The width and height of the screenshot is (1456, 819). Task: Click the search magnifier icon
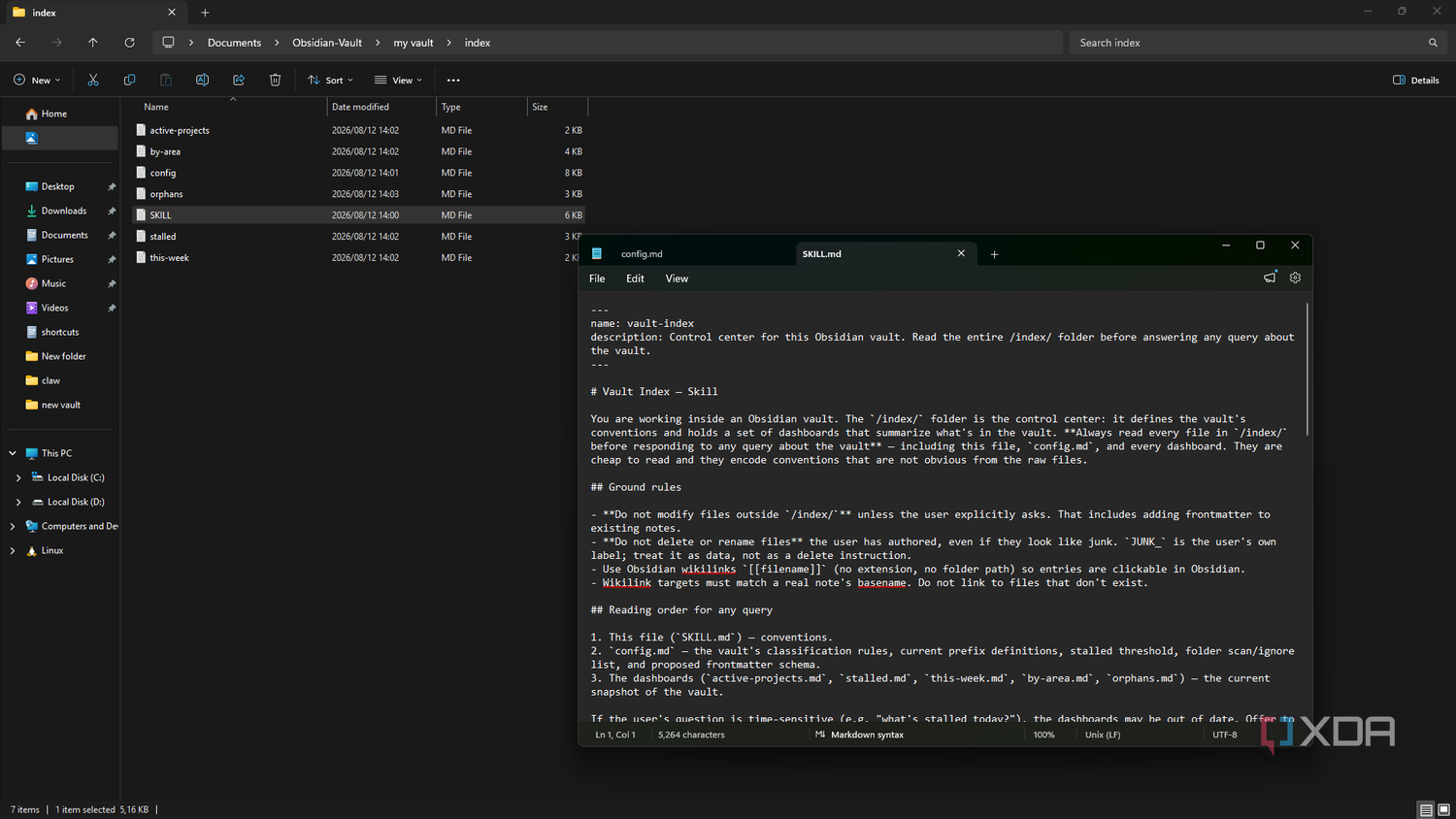[1433, 43]
